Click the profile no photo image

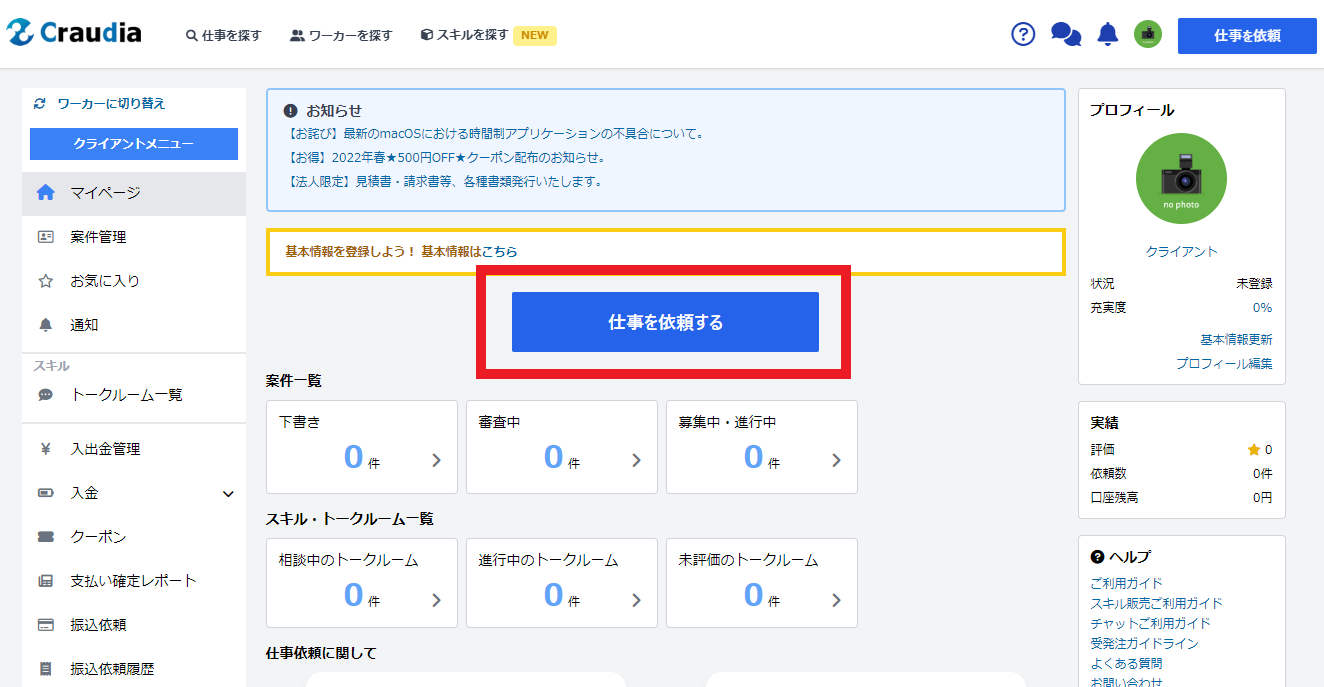click(x=1181, y=179)
